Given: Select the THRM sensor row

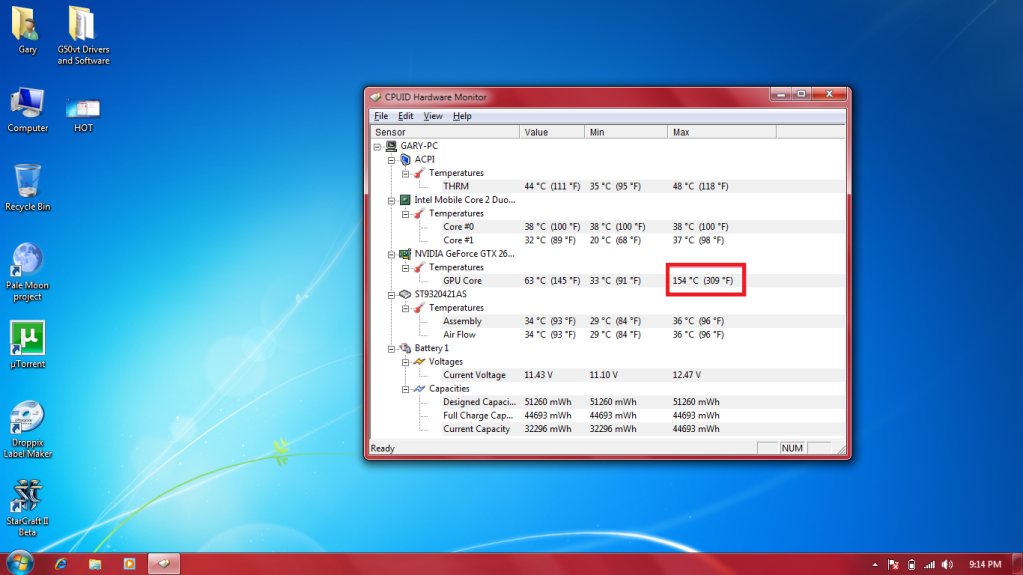Looking at the screenshot, I should point(607,186).
